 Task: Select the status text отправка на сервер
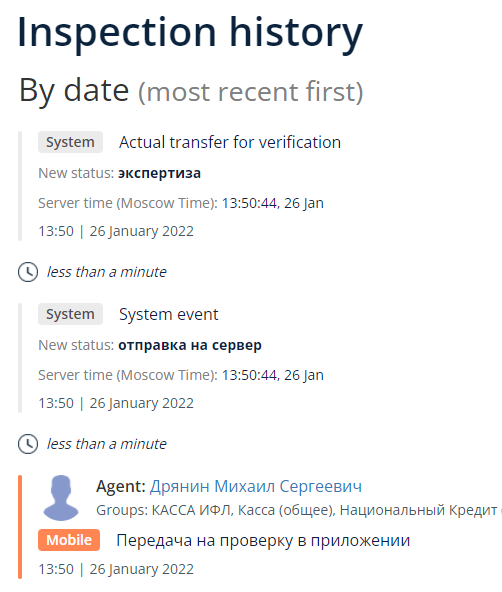click(190, 345)
